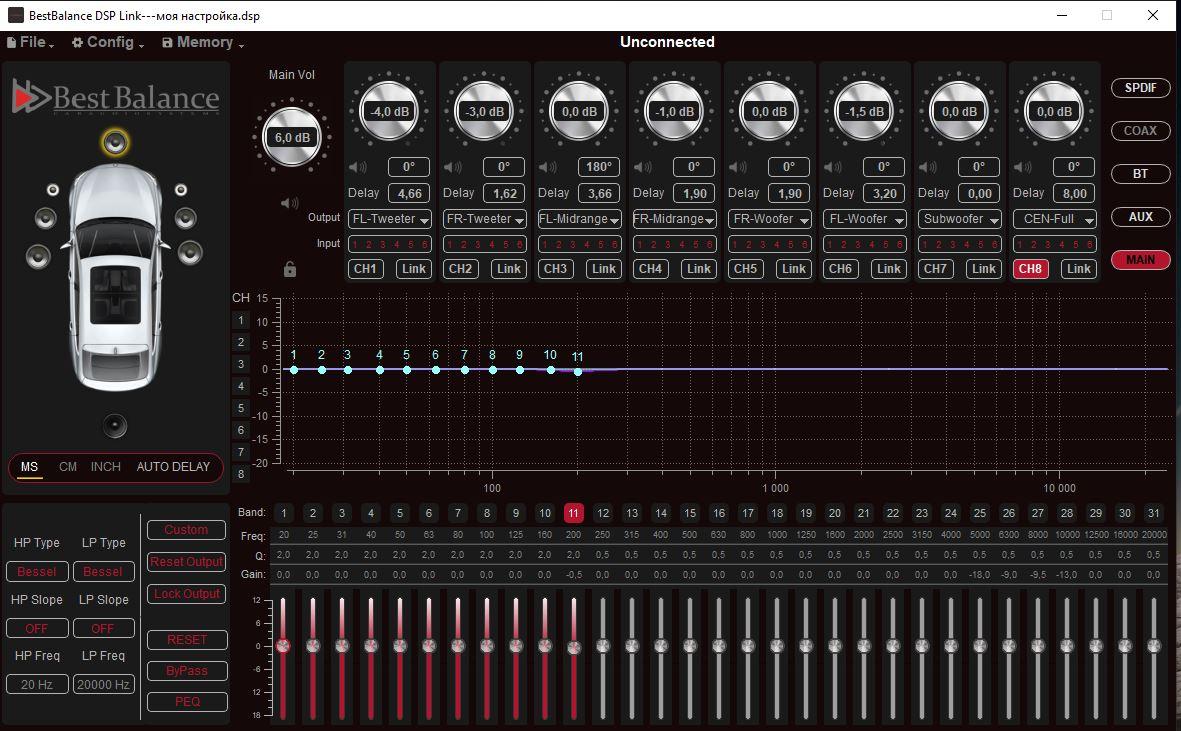Viewport: 1181px width, 731px height.
Task: Click the padlock icon below Main Vol
Action: [x=290, y=269]
